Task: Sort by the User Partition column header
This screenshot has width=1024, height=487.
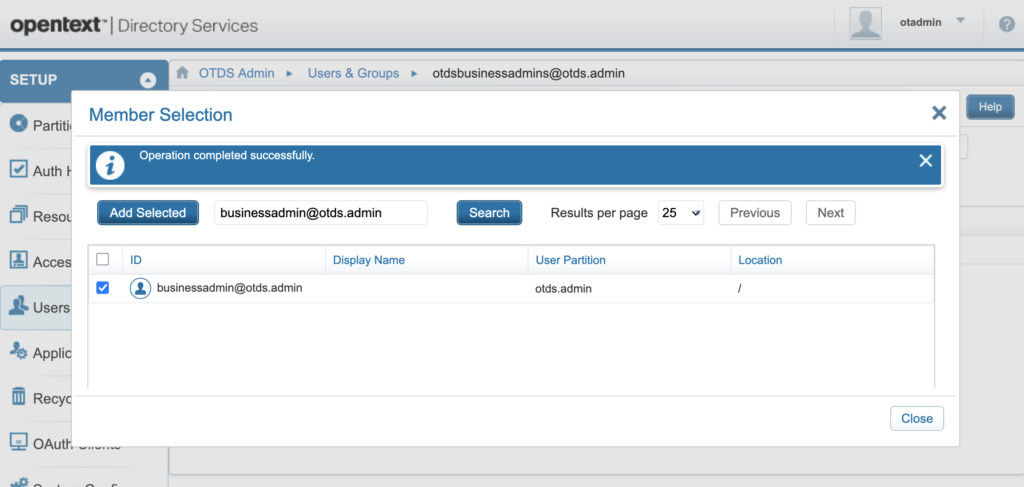Action: pyautogui.click(x=571, y=260)
